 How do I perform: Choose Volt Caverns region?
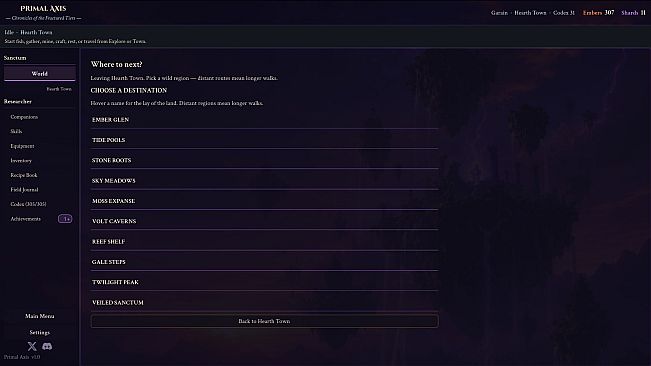point(264,221)
